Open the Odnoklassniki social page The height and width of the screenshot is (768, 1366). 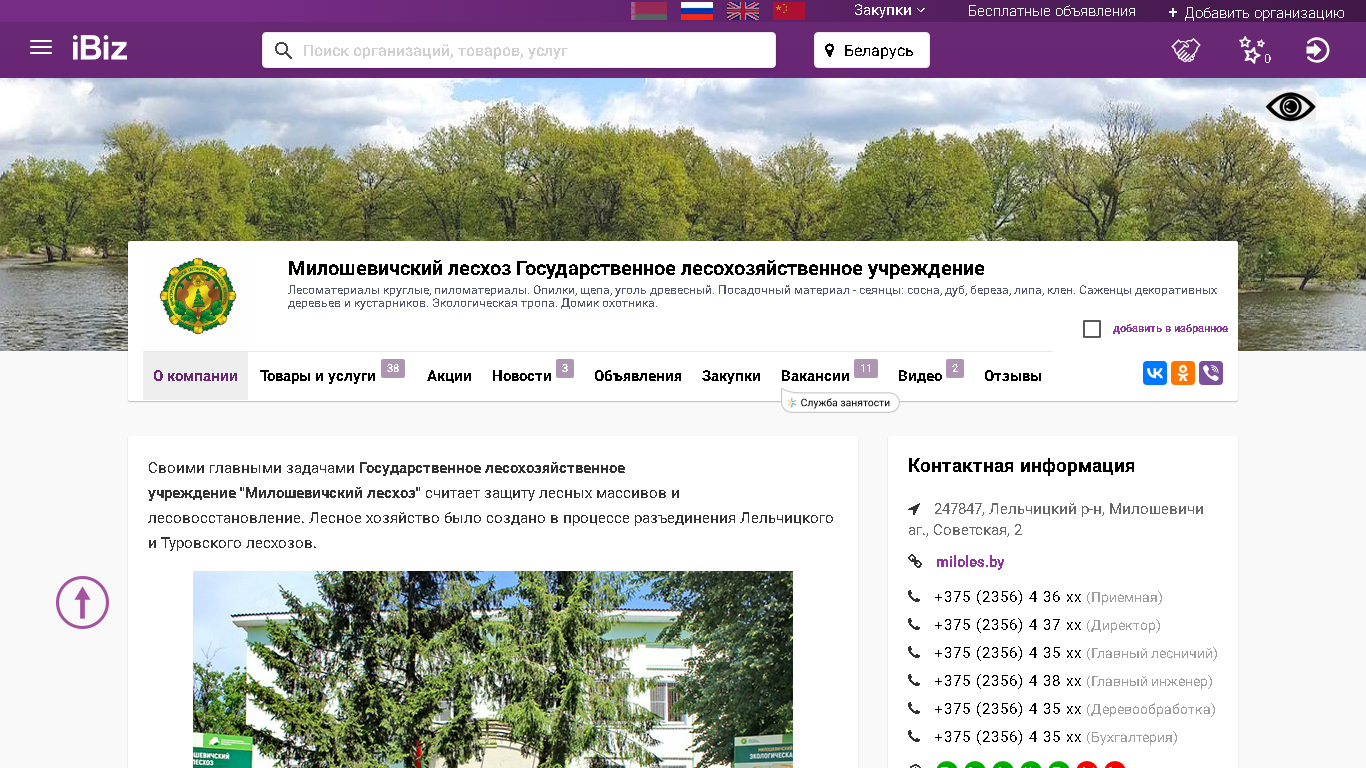pyautogui.click(x=1183, y=373)
